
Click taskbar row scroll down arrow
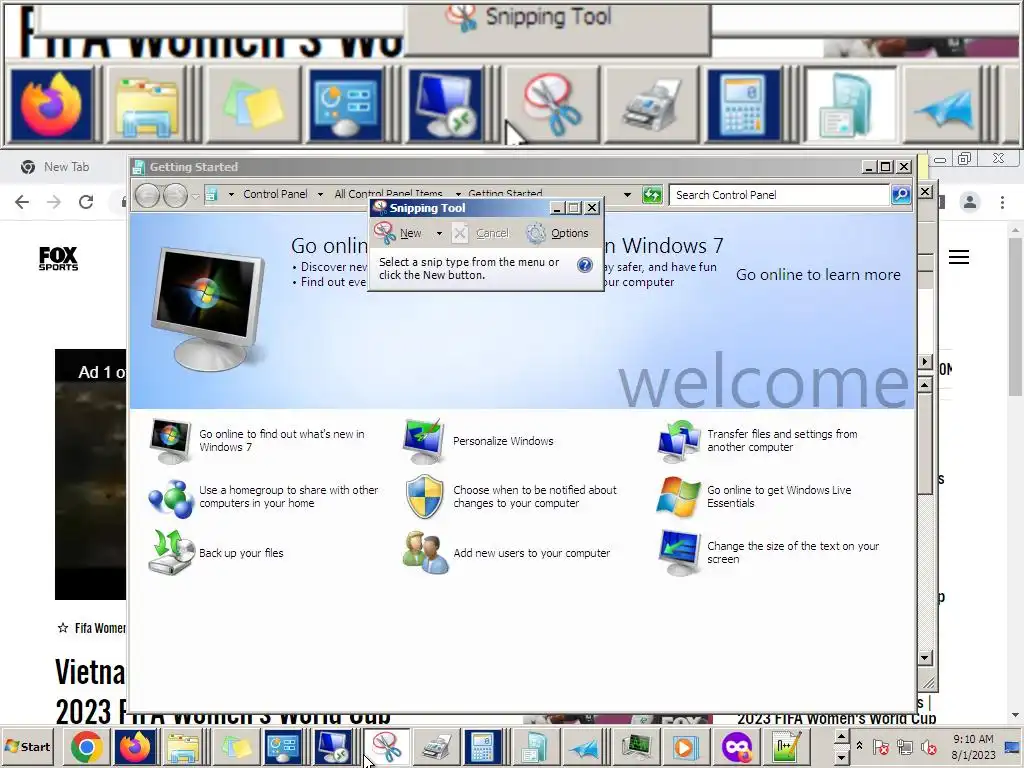[841, 757]
